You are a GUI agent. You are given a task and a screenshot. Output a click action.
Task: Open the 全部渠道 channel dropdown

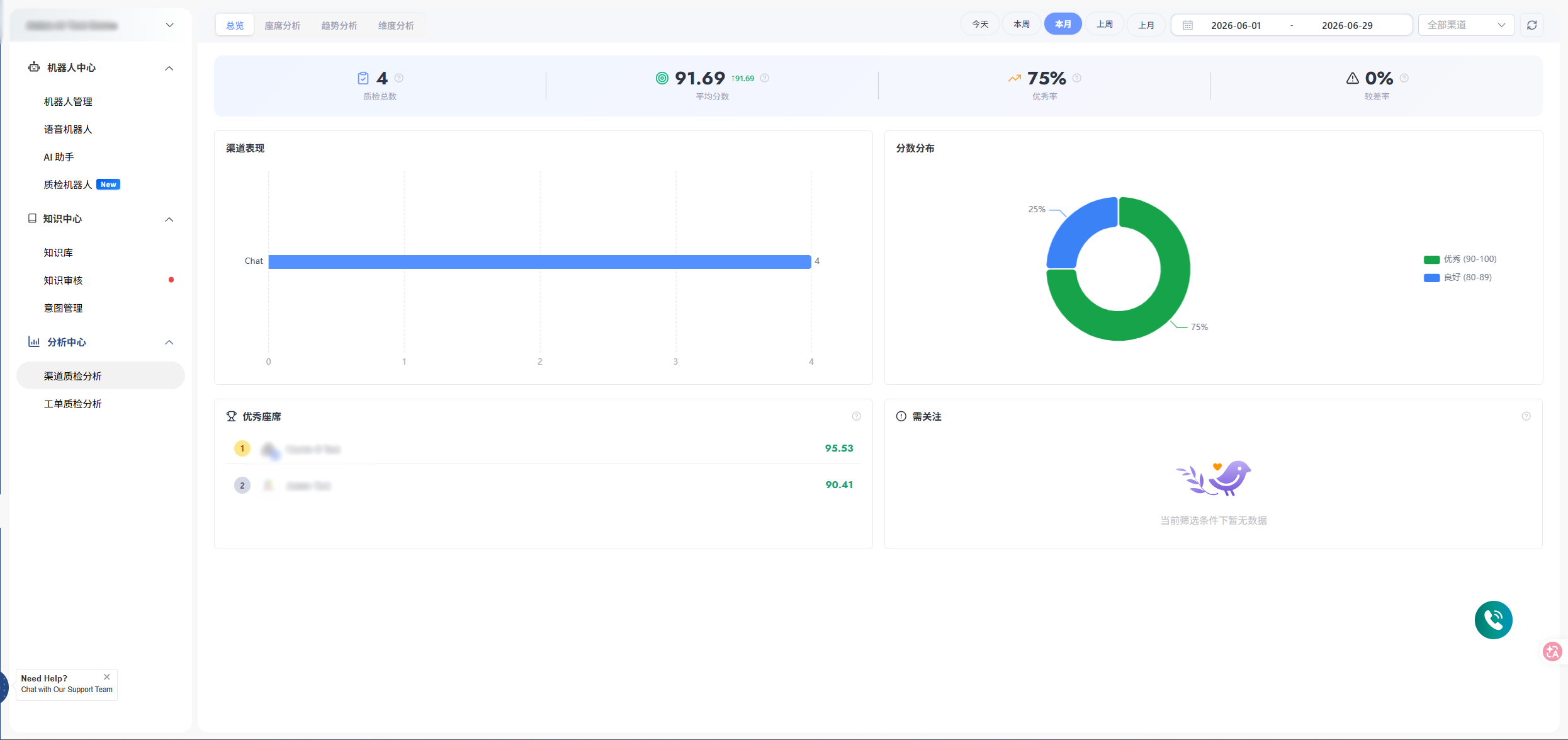coord(1466,25)
